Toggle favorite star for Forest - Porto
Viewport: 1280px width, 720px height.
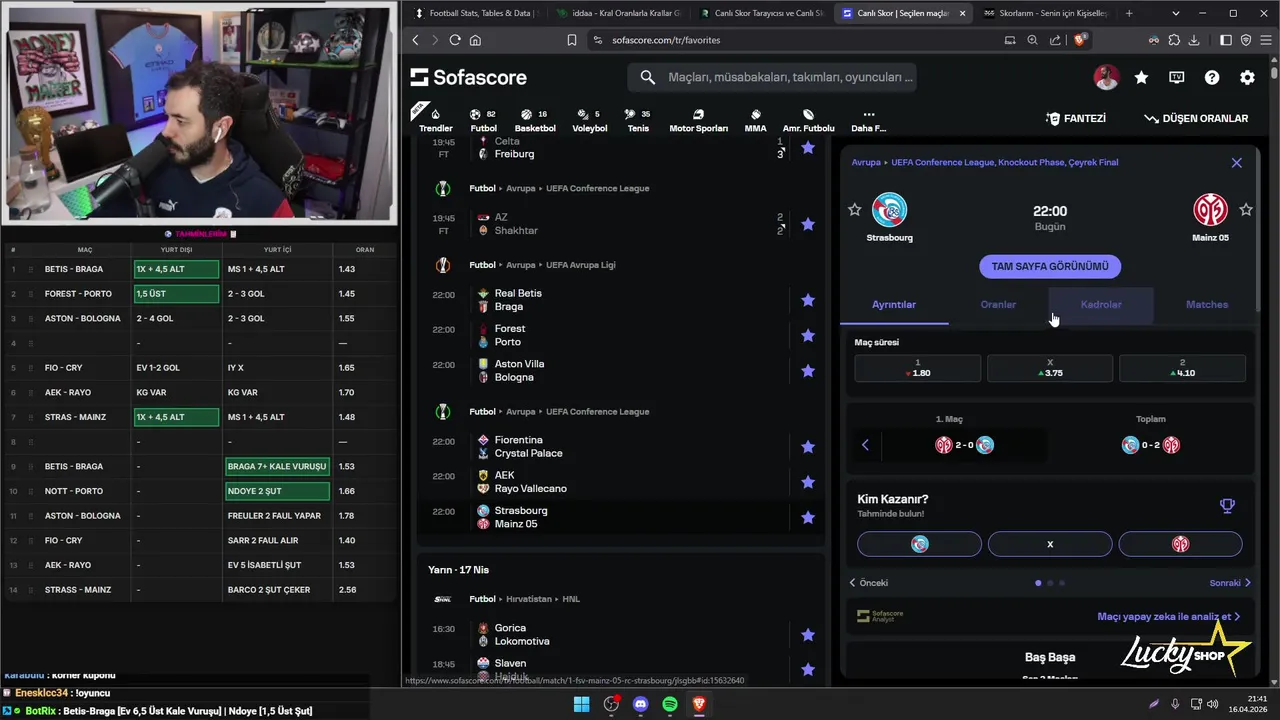tap(808, 335)
